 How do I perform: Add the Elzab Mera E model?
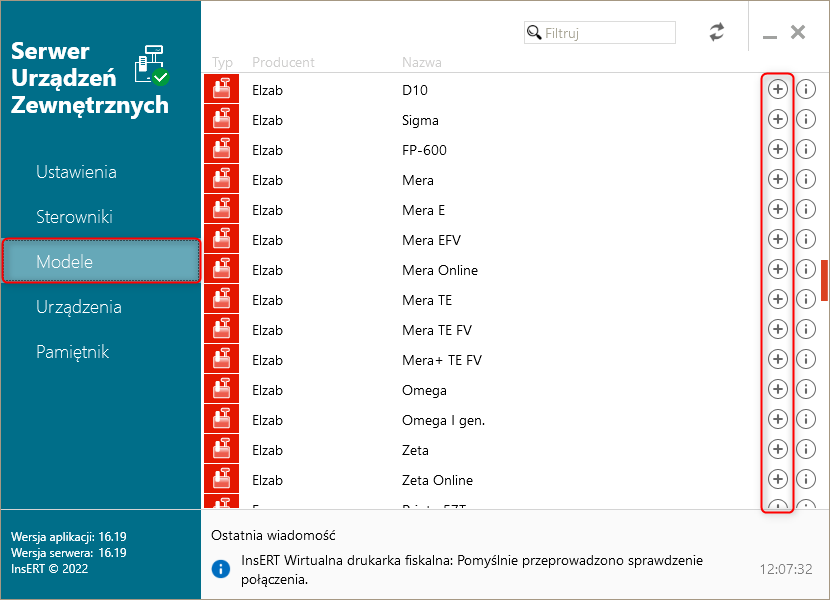(x=777, y=209)
